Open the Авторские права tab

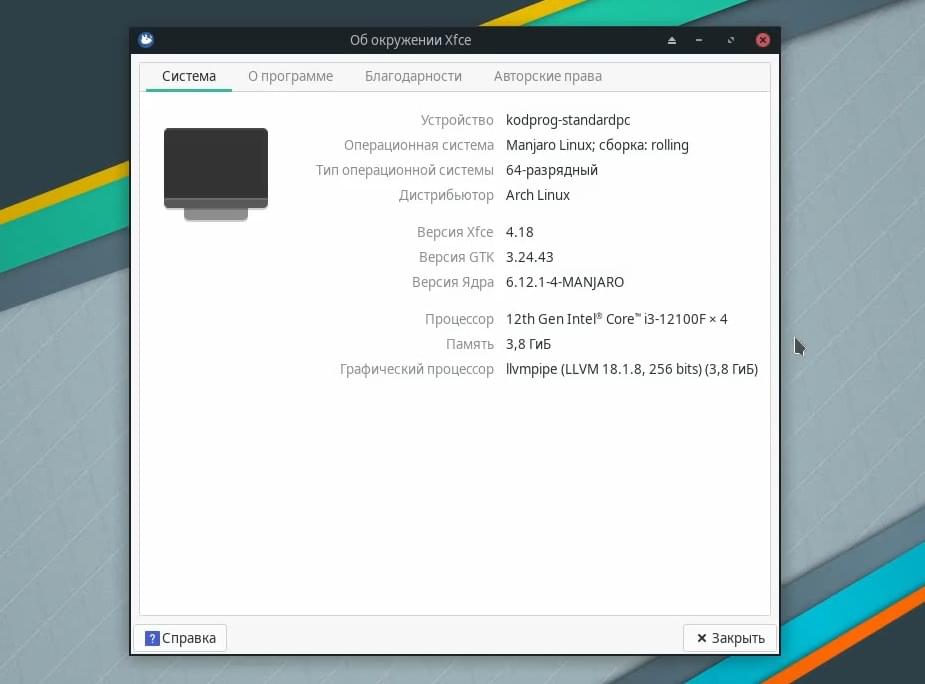coord(547,77)
